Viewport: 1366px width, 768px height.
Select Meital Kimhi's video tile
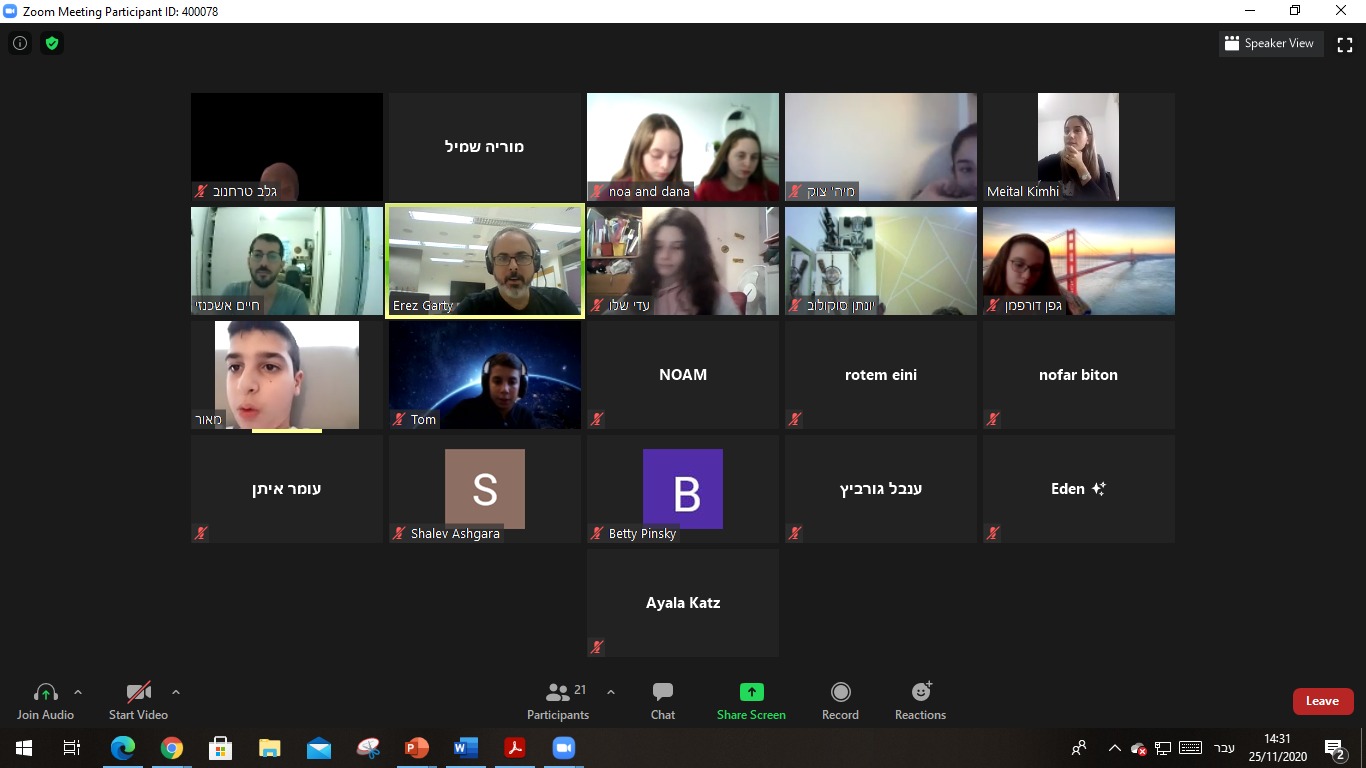[1079, 147]
